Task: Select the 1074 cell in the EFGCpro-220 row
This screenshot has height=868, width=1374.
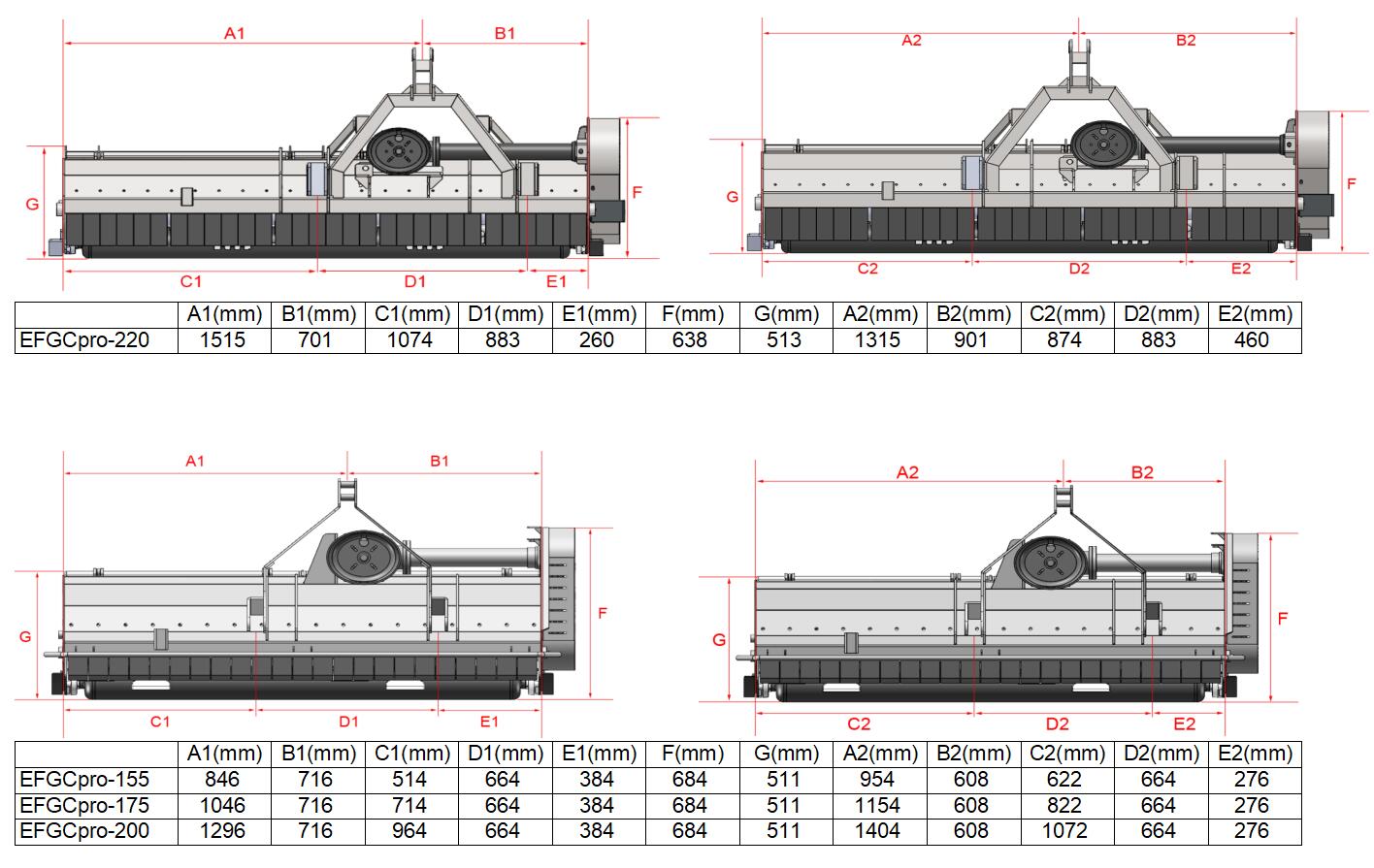Action: coord(410,340)
